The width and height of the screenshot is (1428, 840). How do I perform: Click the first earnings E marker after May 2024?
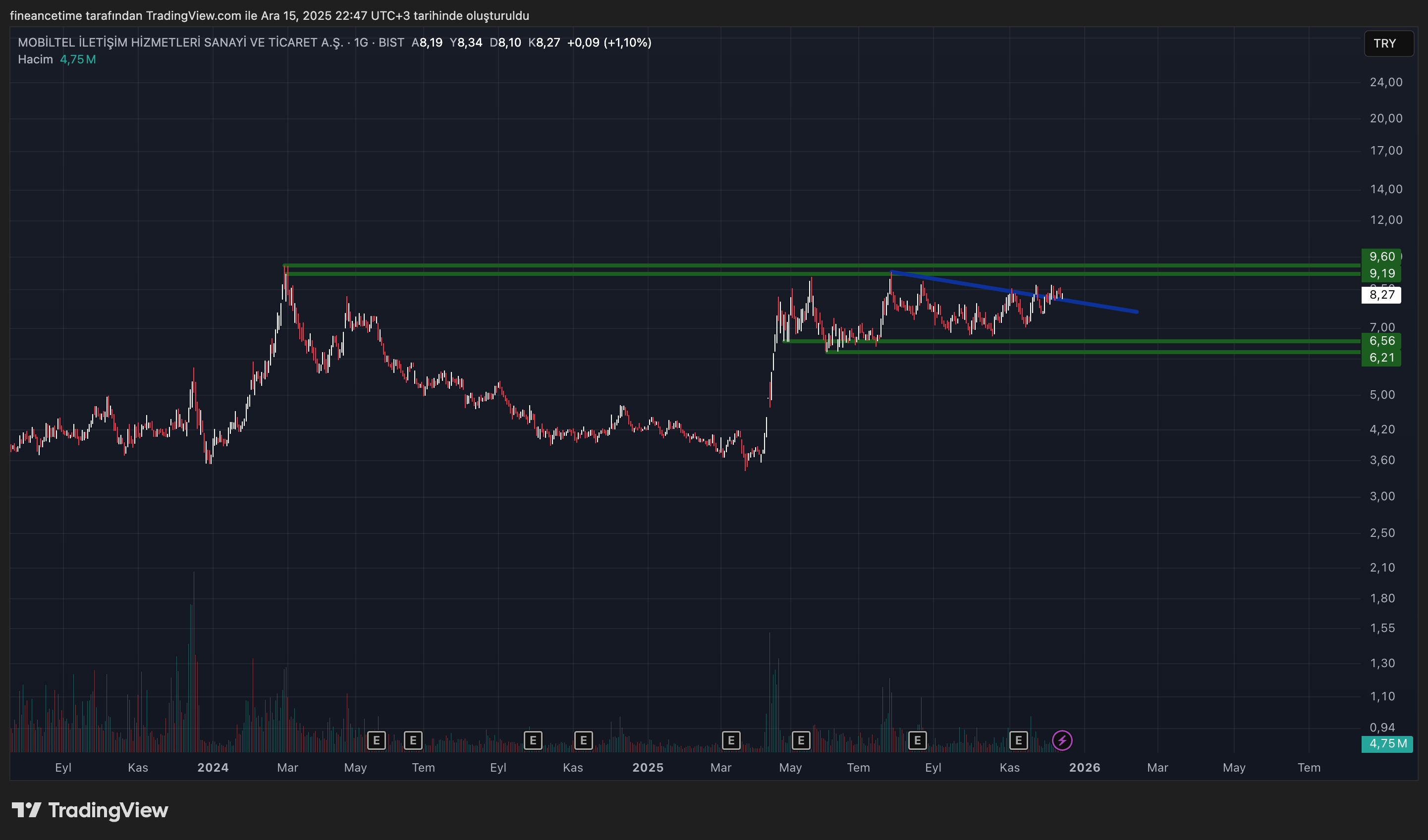(x=376, y=740)
